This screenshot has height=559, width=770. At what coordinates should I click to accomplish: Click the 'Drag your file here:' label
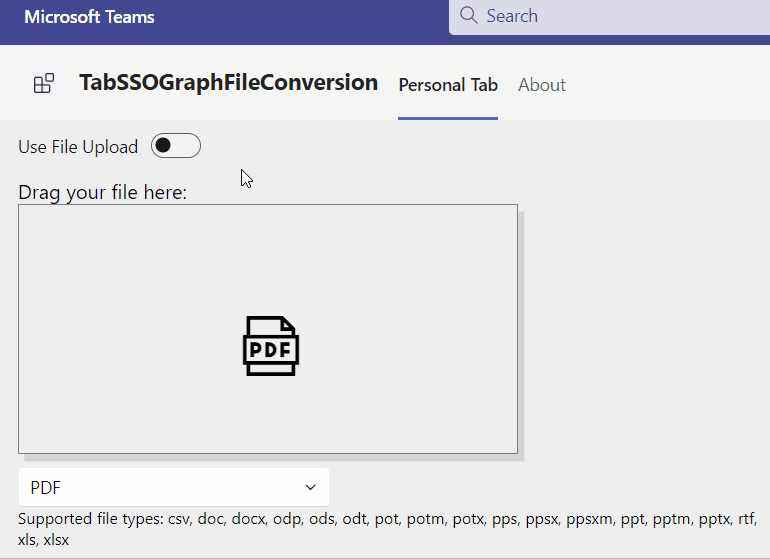pyautogui.click(x=103, y=193)
